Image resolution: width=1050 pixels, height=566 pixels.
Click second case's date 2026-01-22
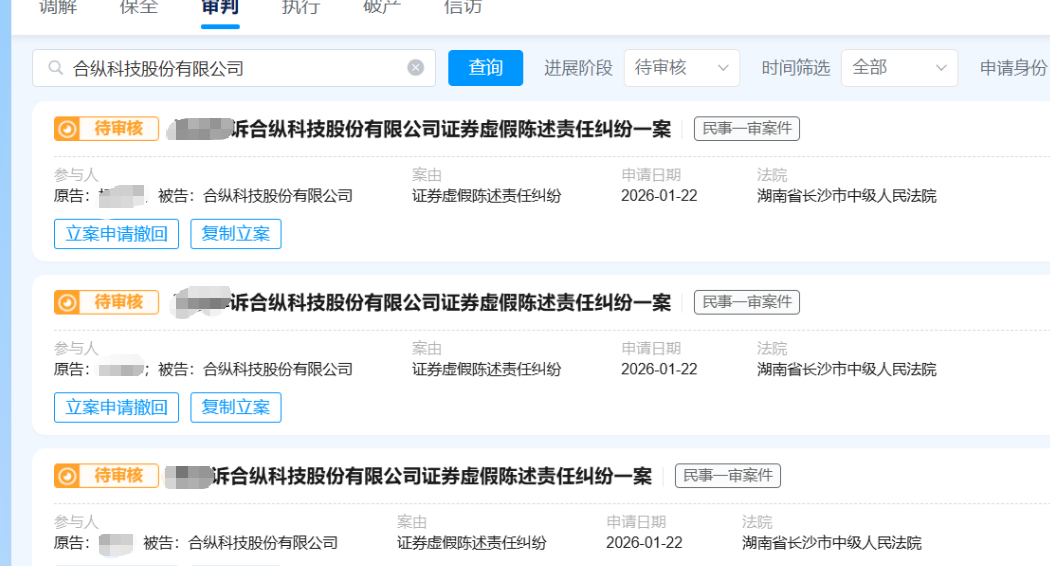click(659, 369)
